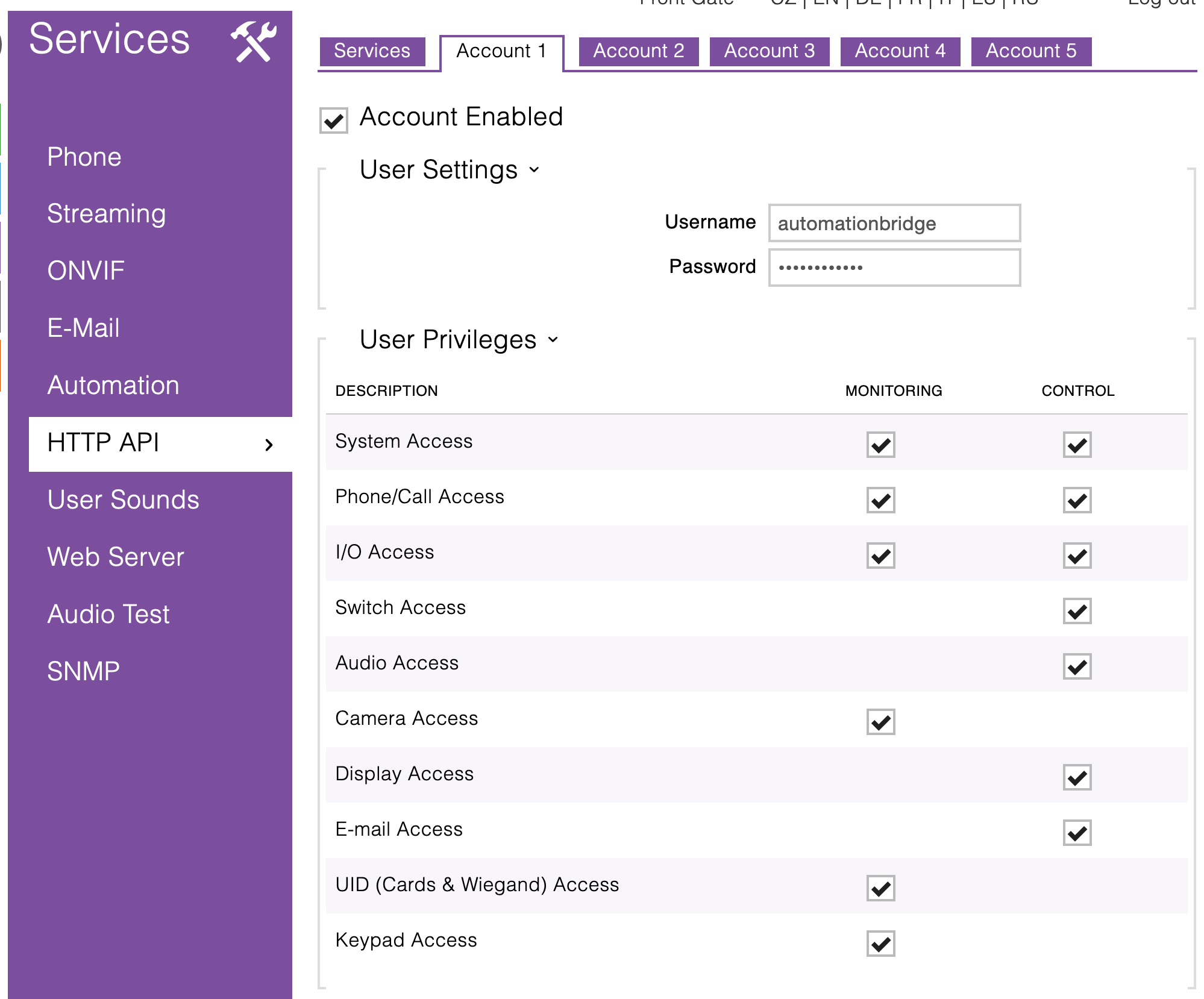The width and height of the screenshot is (1204, 999).
Task: Click the Services tools wrench-hammer icon
Action: click(x=254, y=42)
